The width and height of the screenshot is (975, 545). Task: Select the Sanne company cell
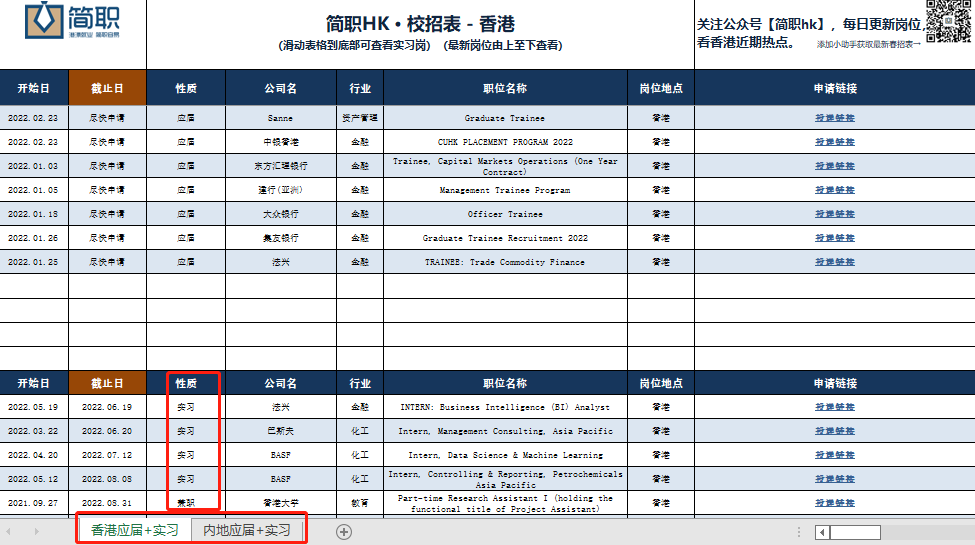pos(280,118)
